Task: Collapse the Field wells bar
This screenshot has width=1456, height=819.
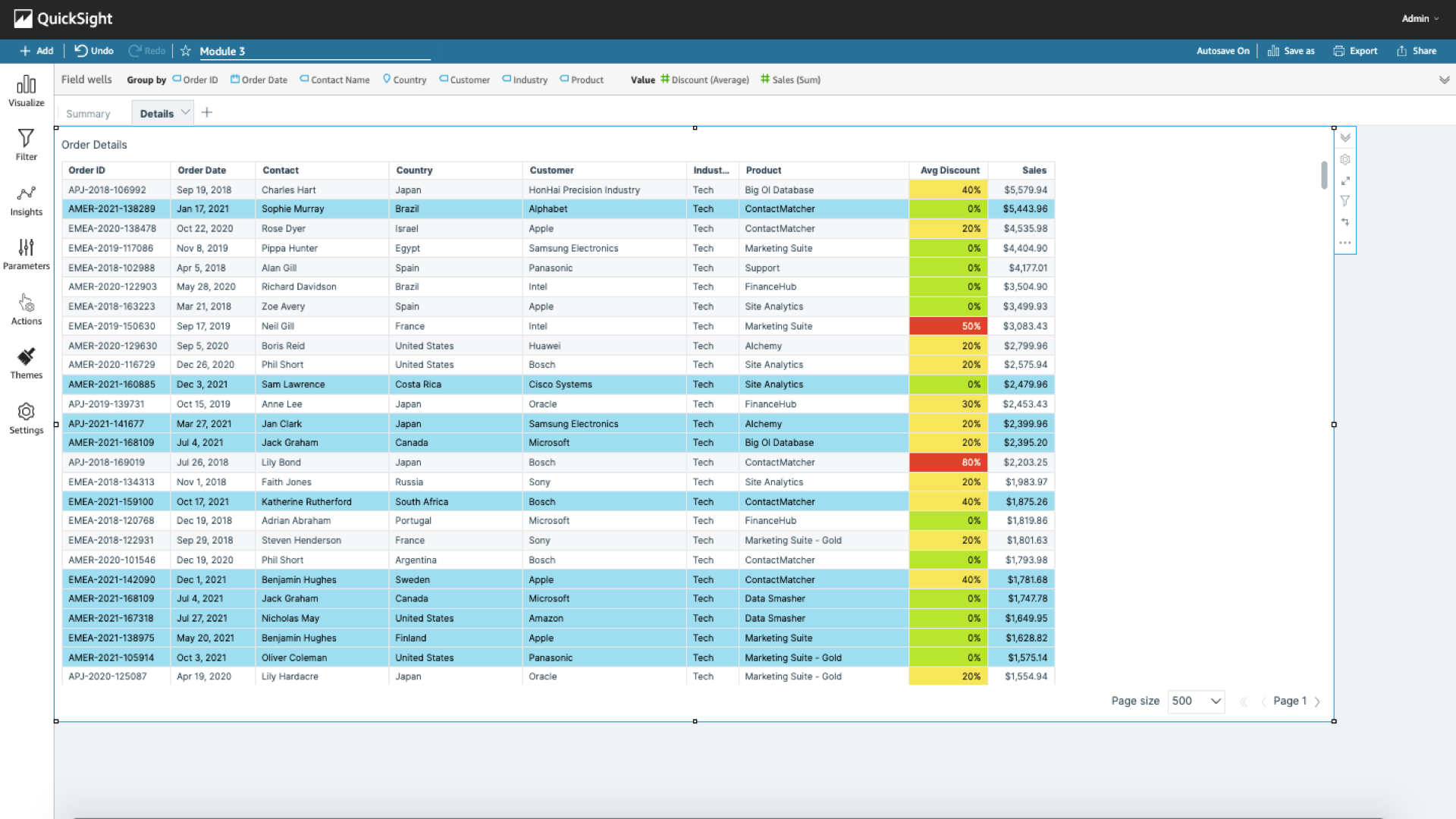Action: point(1444,80)
